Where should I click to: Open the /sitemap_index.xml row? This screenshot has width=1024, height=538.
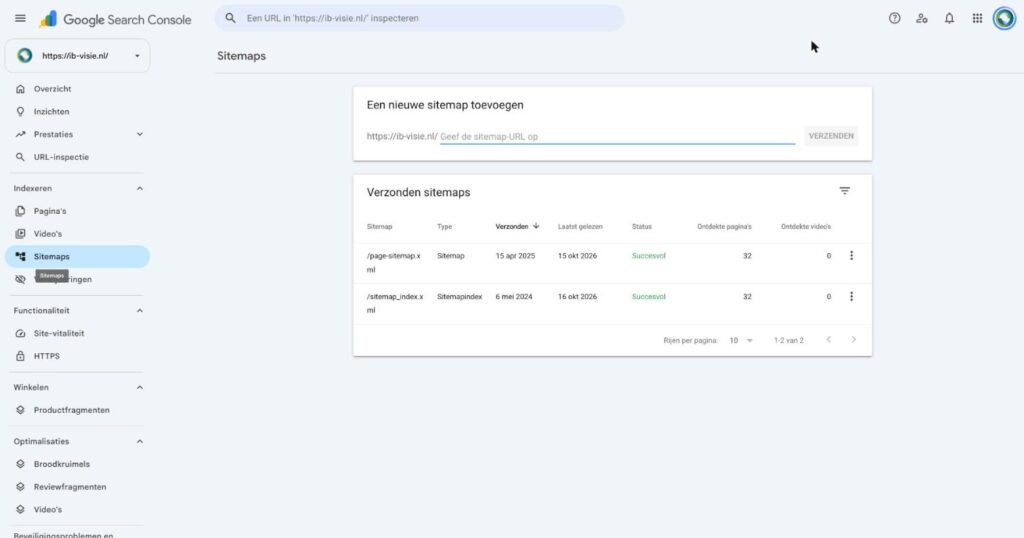(613, 304)
